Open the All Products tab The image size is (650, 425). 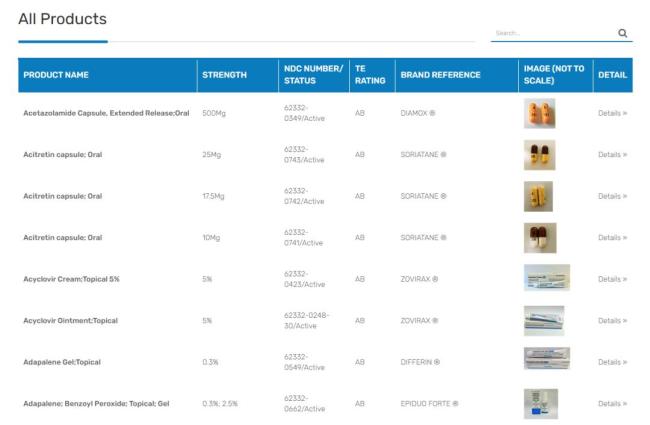click(63, 19)
